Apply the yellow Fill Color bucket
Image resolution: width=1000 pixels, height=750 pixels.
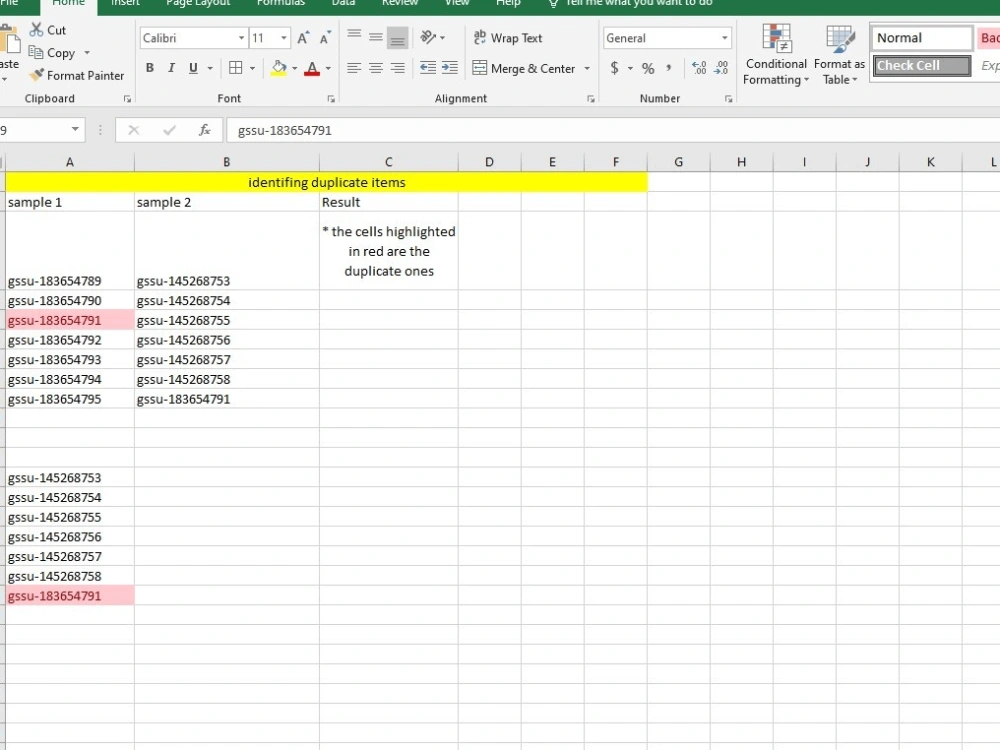[x=279, y=68]
